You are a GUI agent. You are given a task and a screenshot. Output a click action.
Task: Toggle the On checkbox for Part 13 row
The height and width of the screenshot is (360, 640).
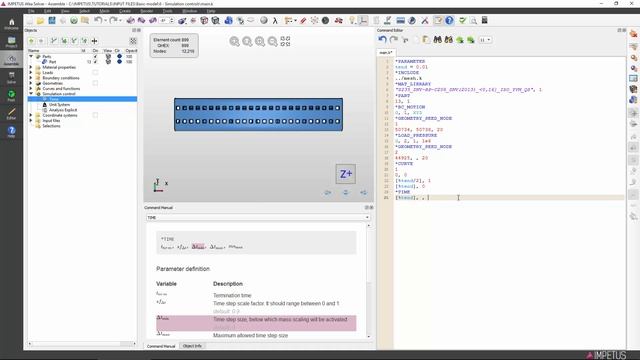click(95, 62)
